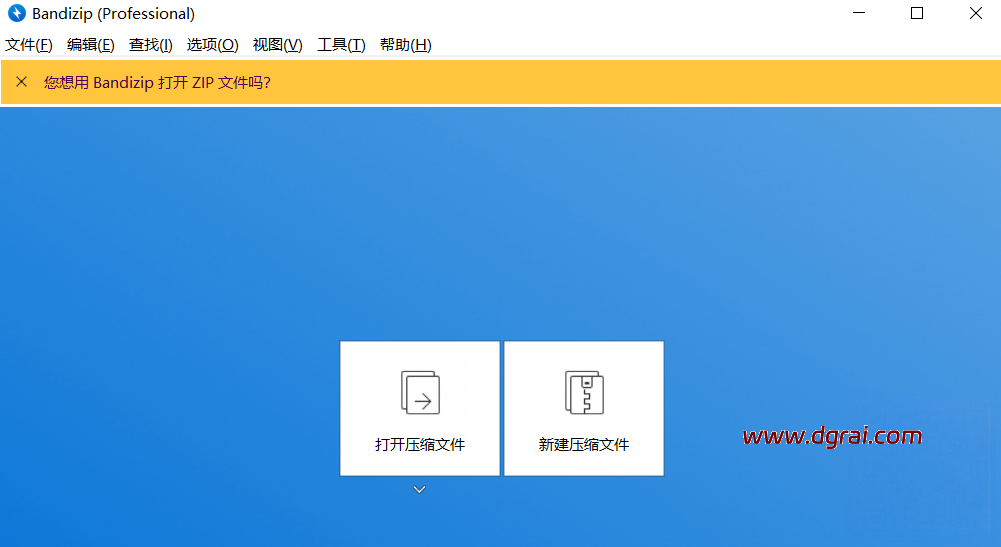Click the 您想用 Bandizip 打开 ZIP 文件吗? prompt
The image size is (1001, 547).
[157, 82]
